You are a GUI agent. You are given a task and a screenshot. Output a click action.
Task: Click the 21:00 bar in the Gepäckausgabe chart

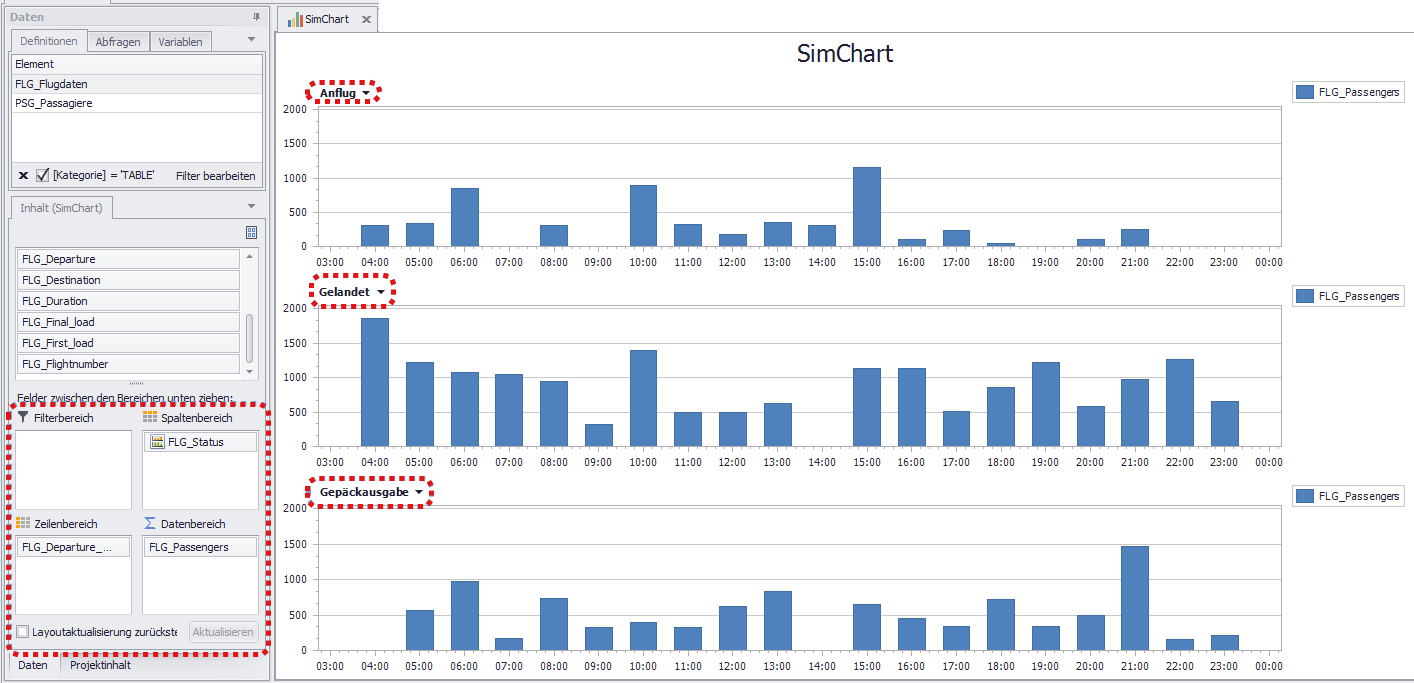tap(1135, 598)
